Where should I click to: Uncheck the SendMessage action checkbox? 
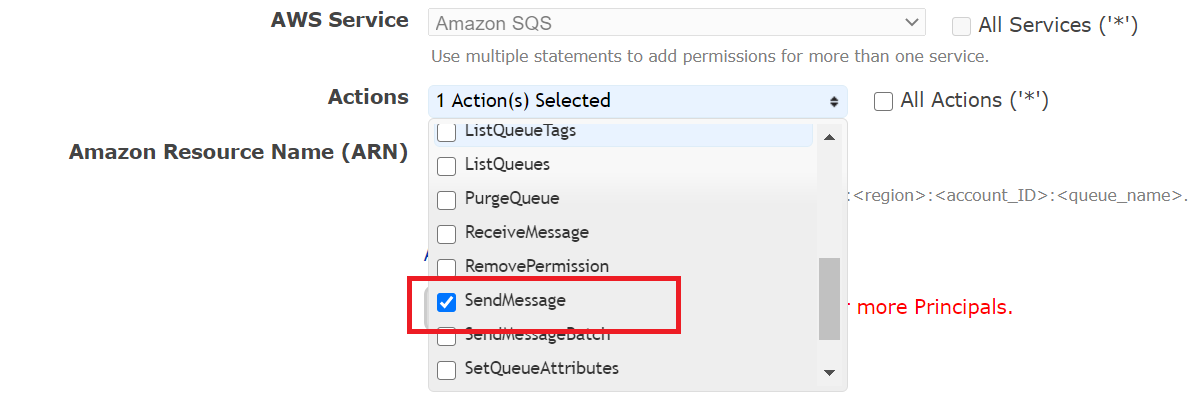tap(447, 301)
